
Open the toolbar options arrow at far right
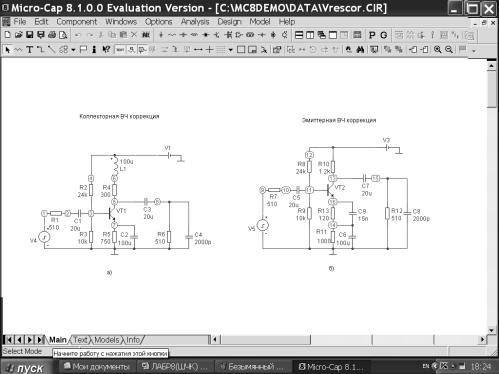pos(474,51)
